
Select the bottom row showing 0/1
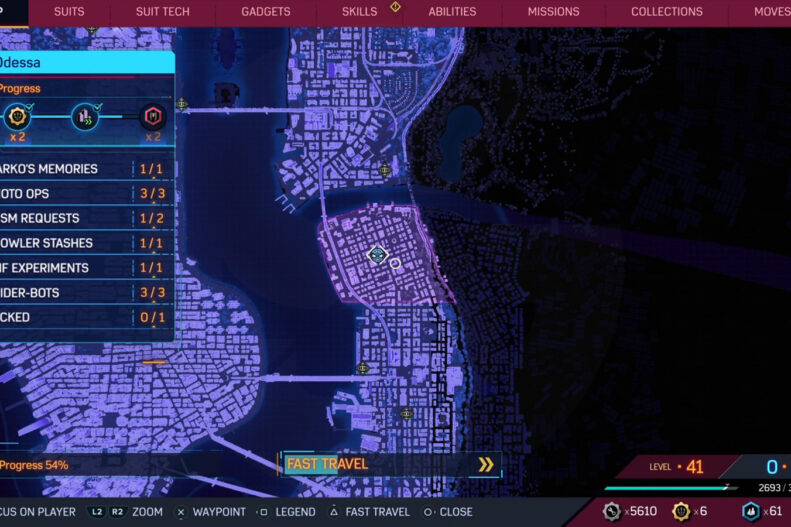click(87, 317)
